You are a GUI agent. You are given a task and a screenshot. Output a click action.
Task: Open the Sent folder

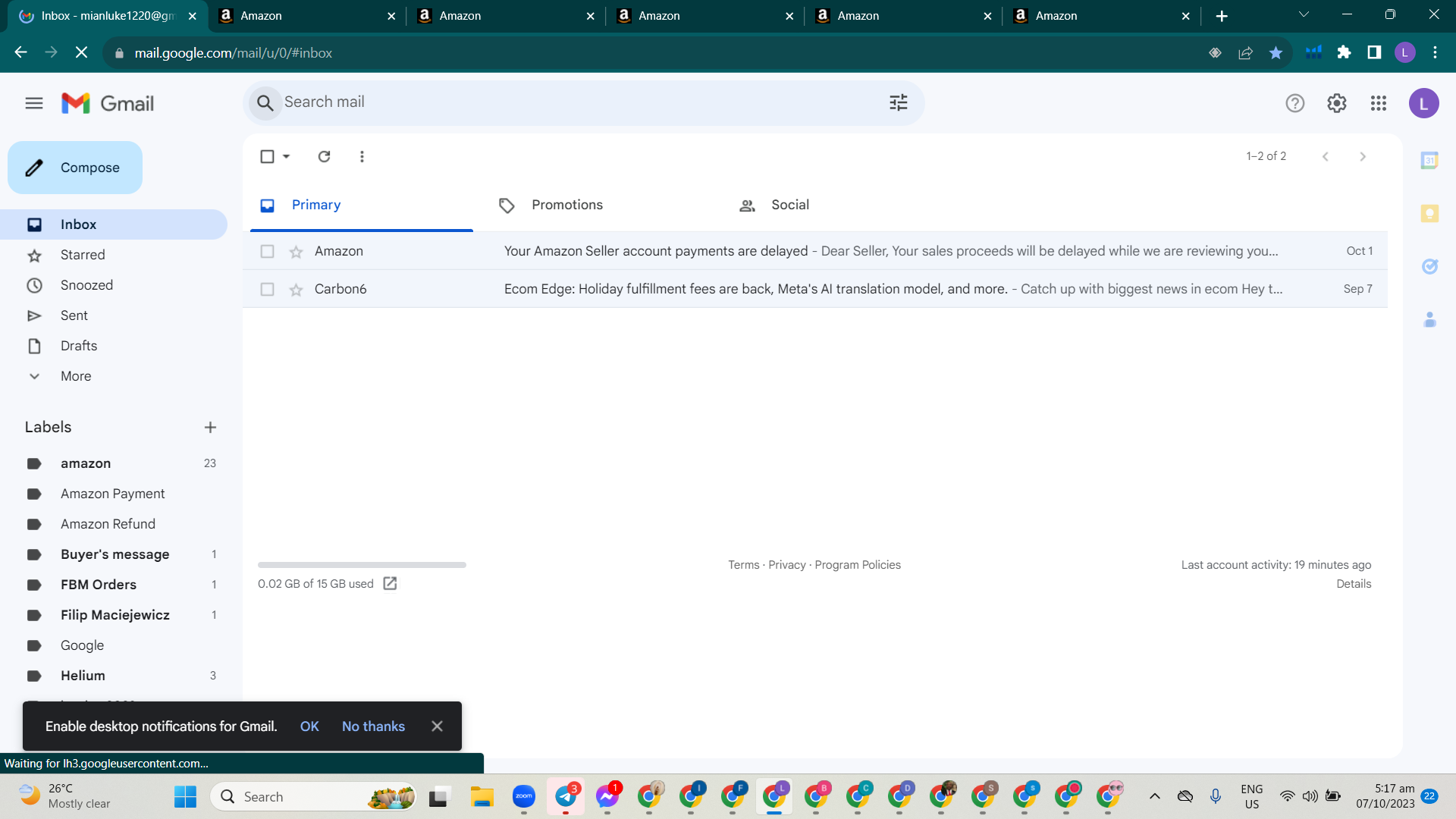click(x=114, y=315)
